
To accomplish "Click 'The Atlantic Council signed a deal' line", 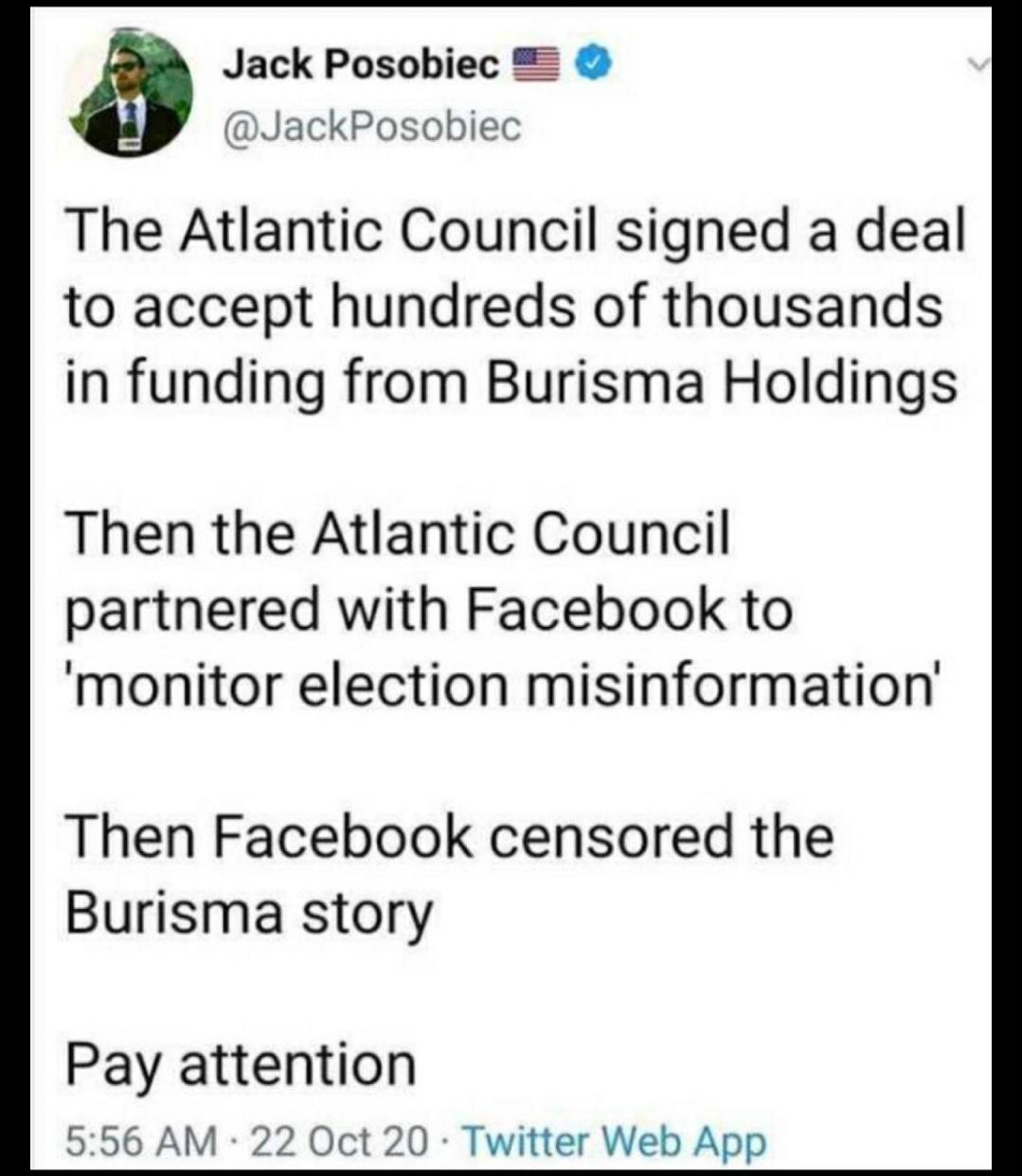I will [514, 231].
